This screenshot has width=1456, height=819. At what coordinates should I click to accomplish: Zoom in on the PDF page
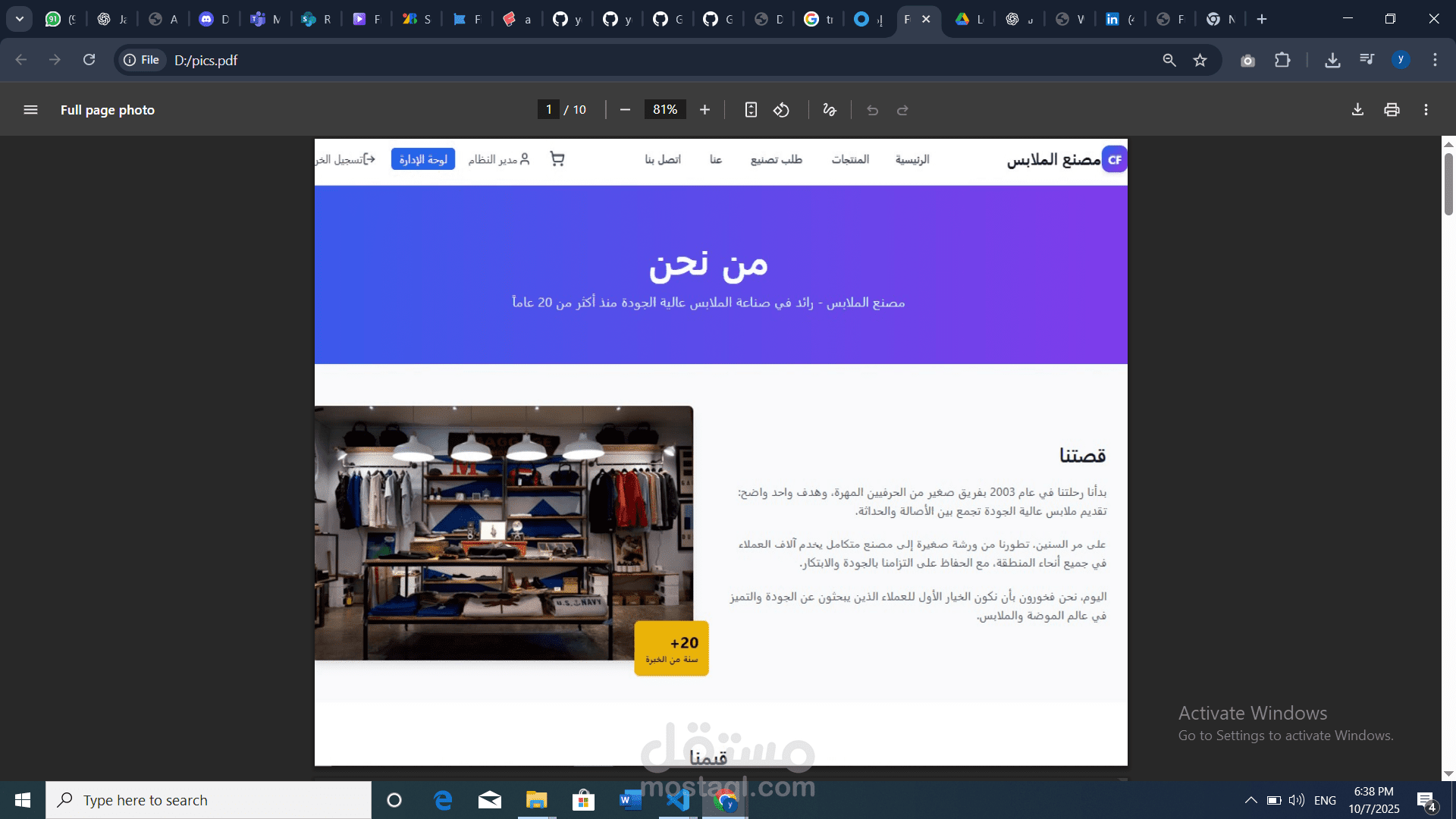(704, 109)
